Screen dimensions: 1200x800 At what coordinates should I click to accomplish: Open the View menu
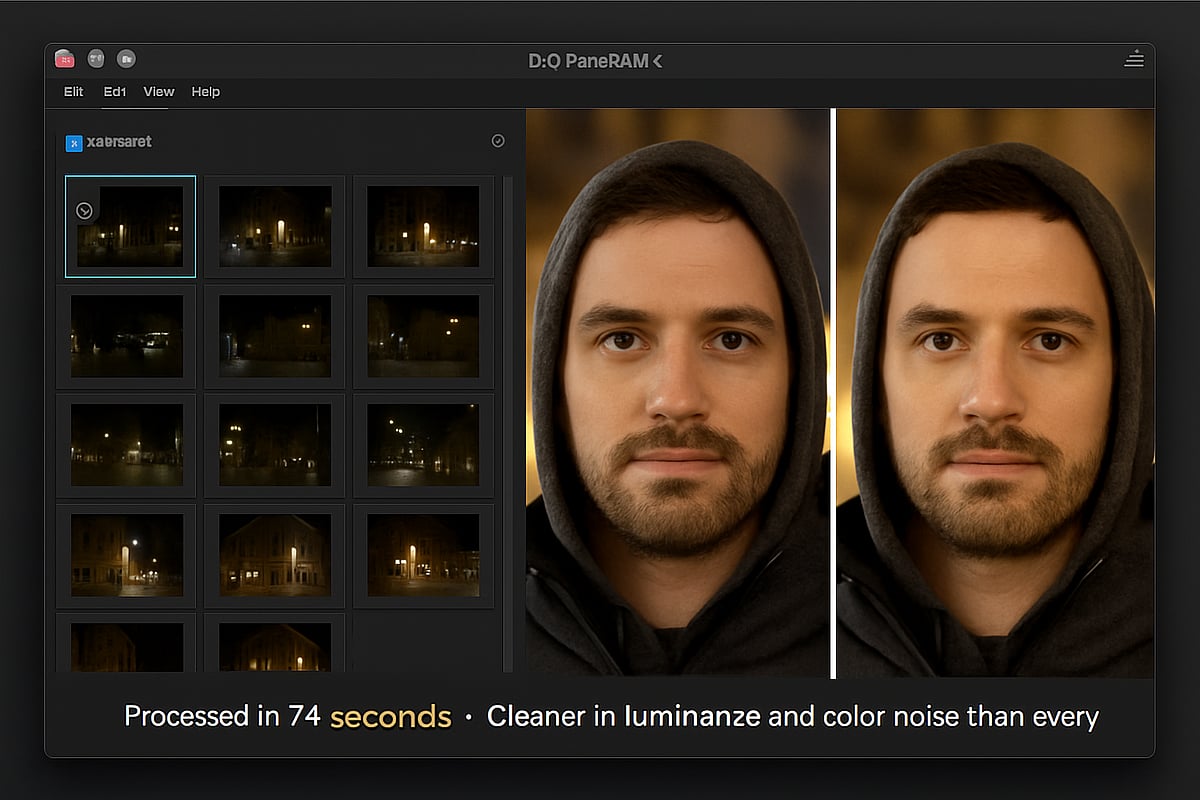[159, 92]
